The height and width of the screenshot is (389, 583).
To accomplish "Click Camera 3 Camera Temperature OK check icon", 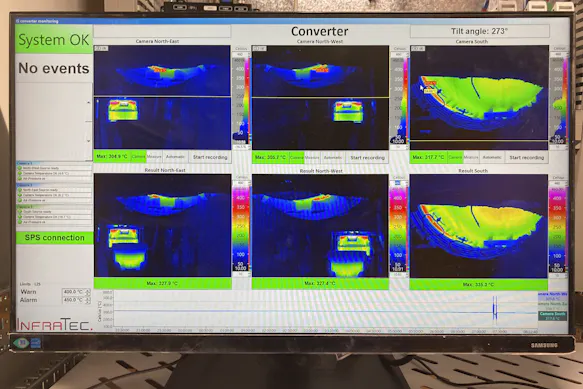I will (x=20, y=217).
